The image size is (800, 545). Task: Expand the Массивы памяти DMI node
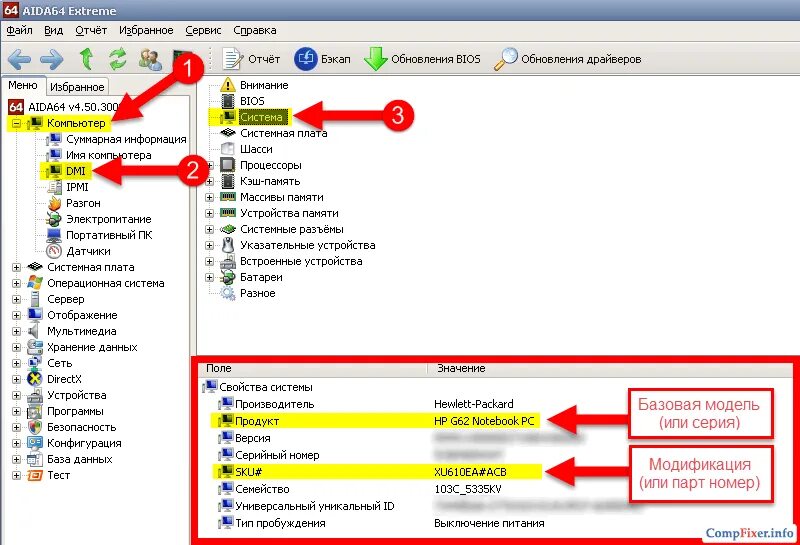tap(209, 197)
